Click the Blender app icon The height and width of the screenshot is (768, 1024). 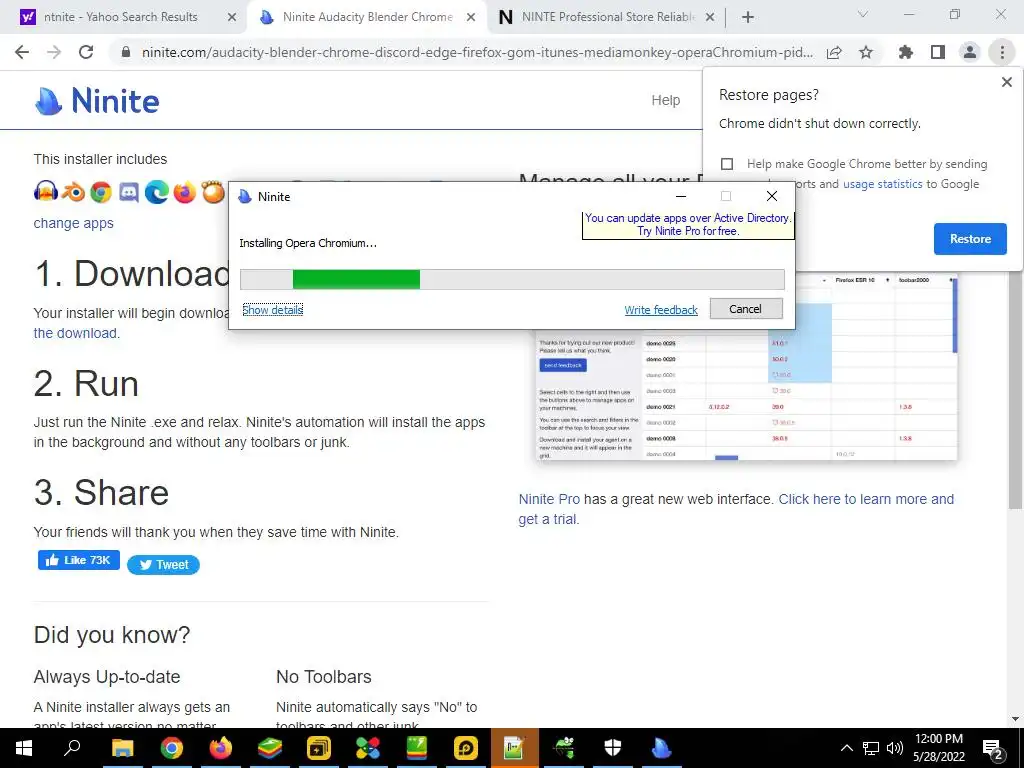tap(74, 192)
